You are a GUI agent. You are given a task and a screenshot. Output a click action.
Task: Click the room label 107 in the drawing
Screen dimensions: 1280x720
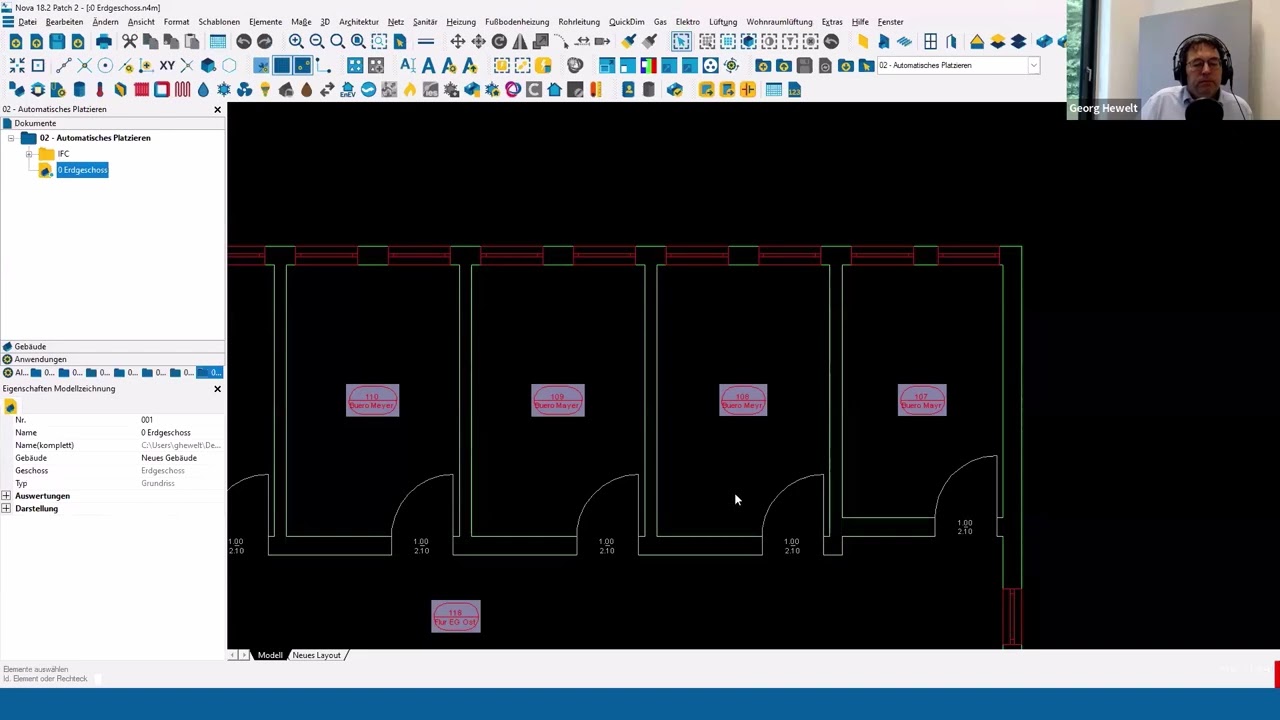pos(922,400)
